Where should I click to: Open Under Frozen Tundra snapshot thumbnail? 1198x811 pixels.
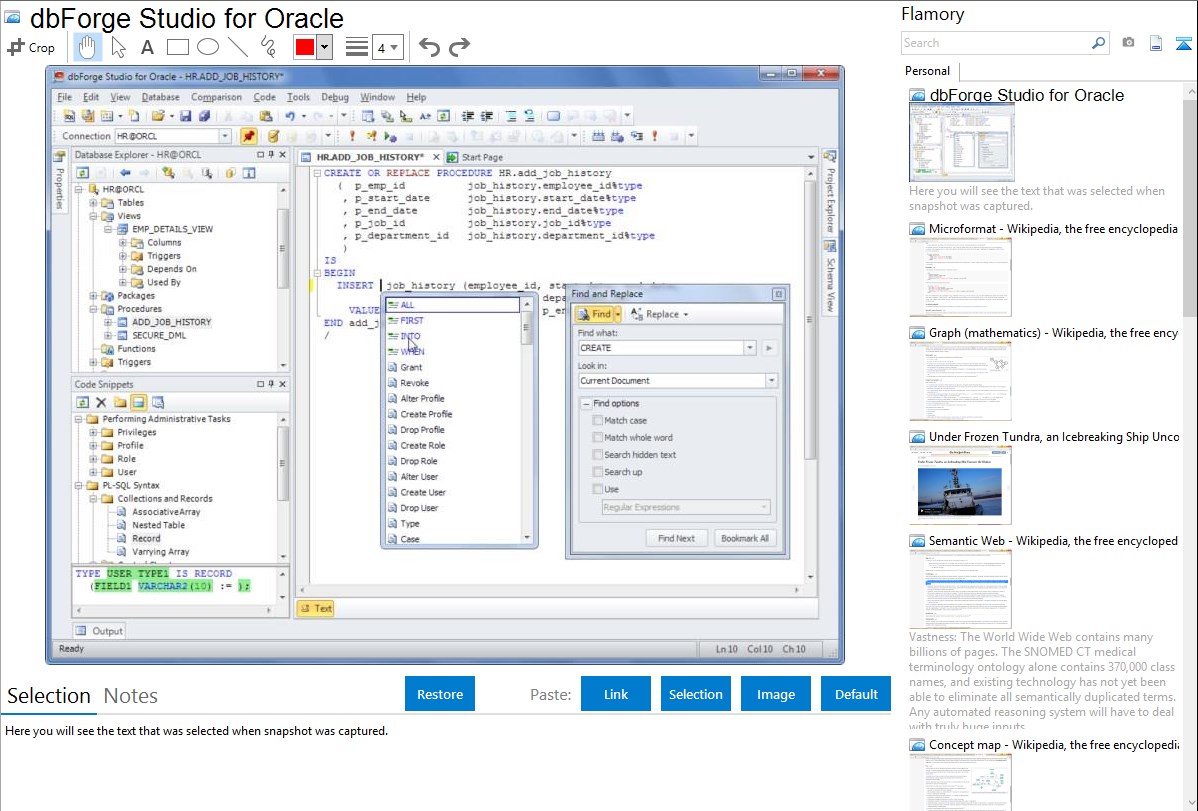point(960,485)
